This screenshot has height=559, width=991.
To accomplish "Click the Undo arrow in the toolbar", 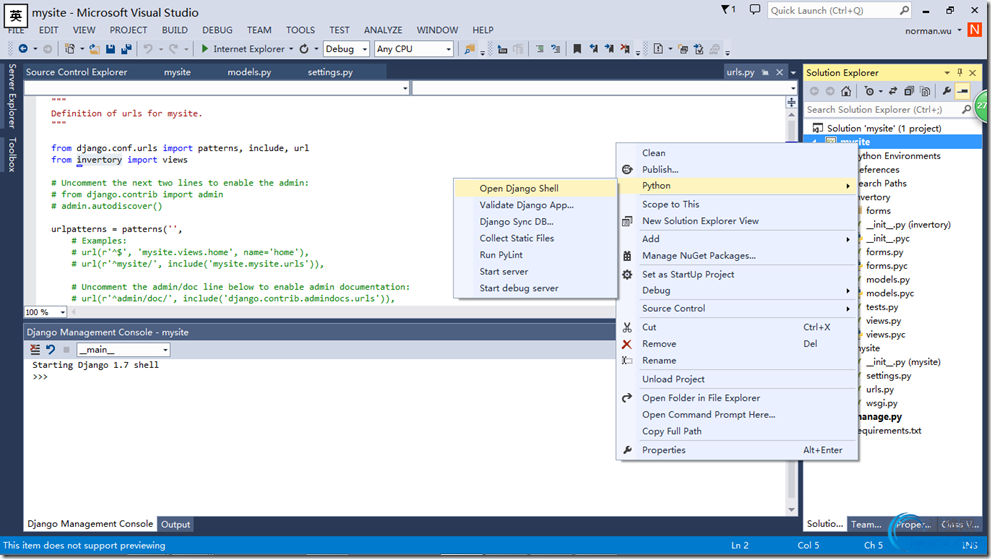I will pyautogui.click(x=148, y=49).
